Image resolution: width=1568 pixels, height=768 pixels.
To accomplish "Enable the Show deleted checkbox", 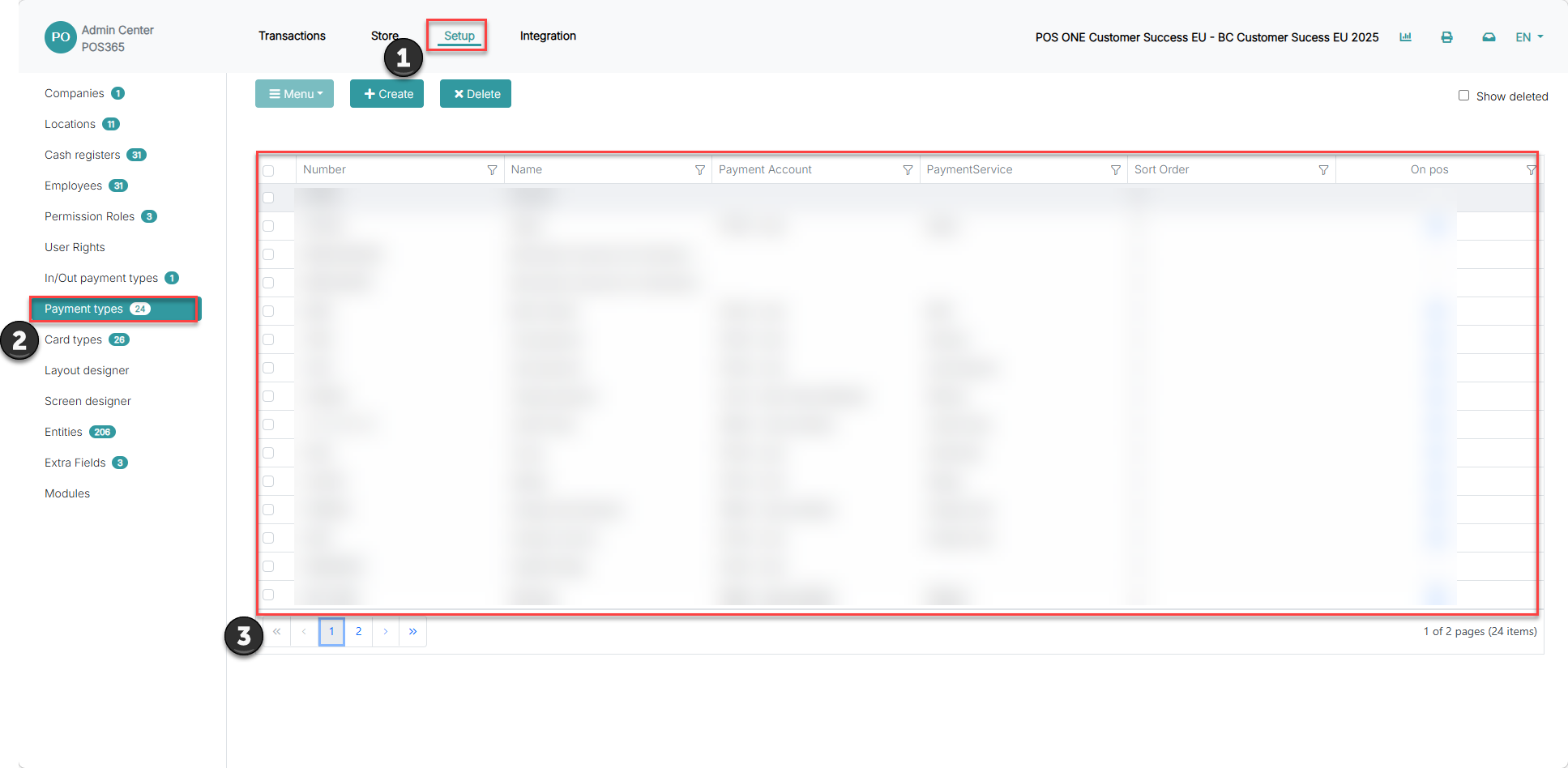I will click(x=1463, y=96).
